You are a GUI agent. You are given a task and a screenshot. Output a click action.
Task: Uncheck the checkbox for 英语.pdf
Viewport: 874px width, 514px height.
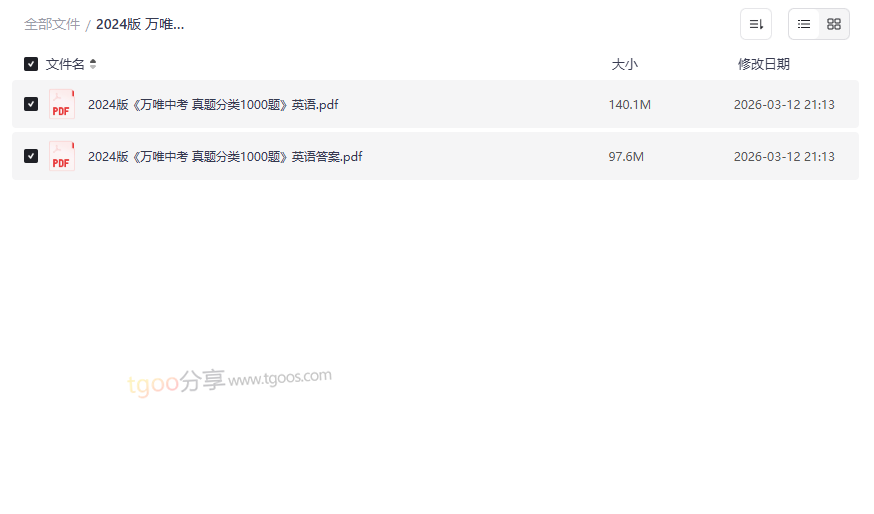(x=31, y=104)
